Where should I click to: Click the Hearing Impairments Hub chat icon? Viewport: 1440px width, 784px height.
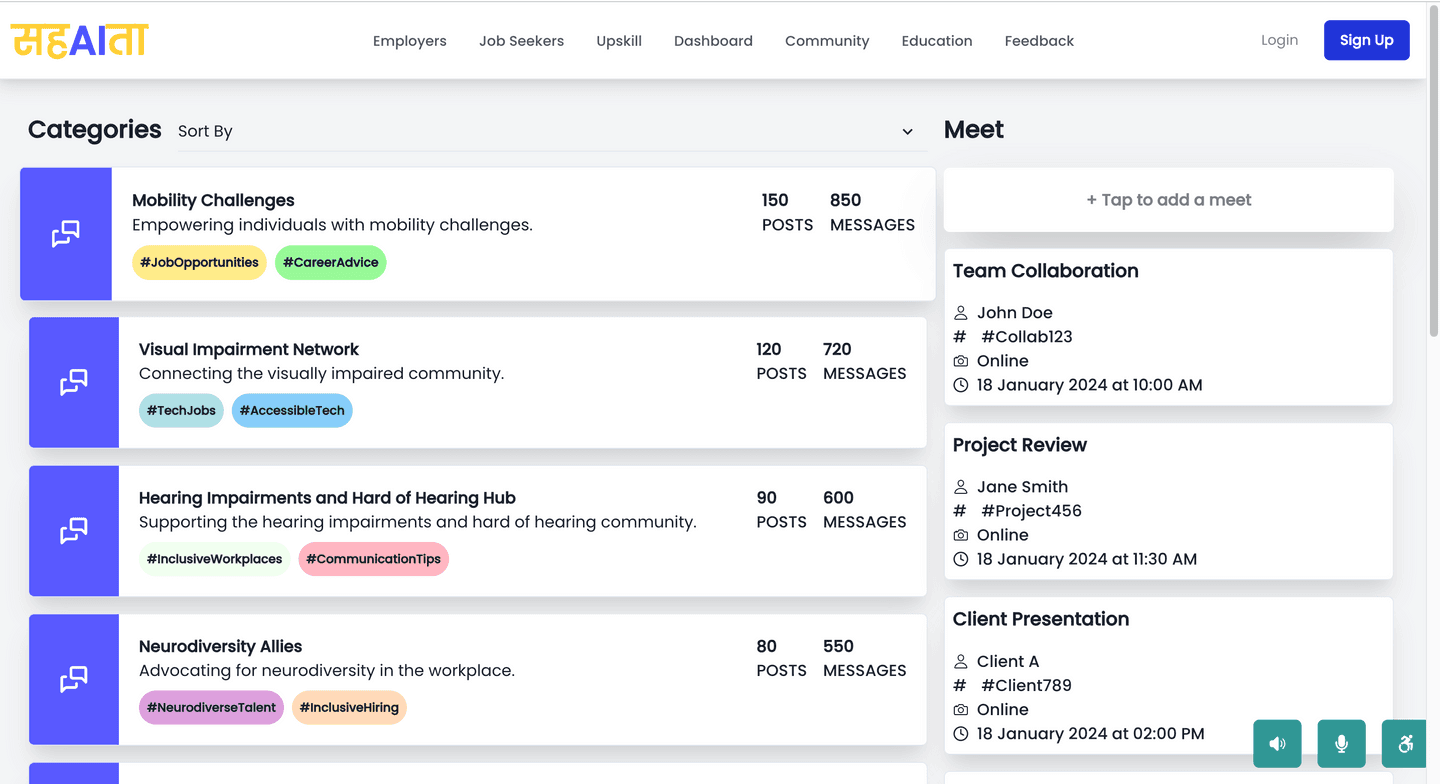tap(74, 531)
